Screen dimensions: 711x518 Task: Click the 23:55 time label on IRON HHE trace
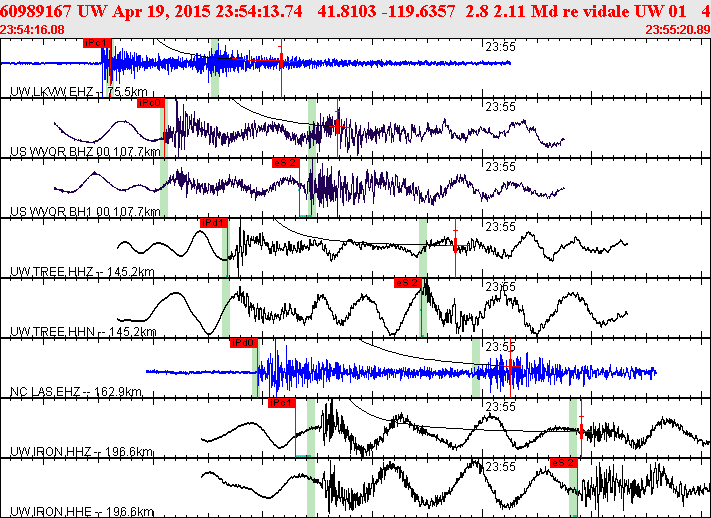[501, 466]
